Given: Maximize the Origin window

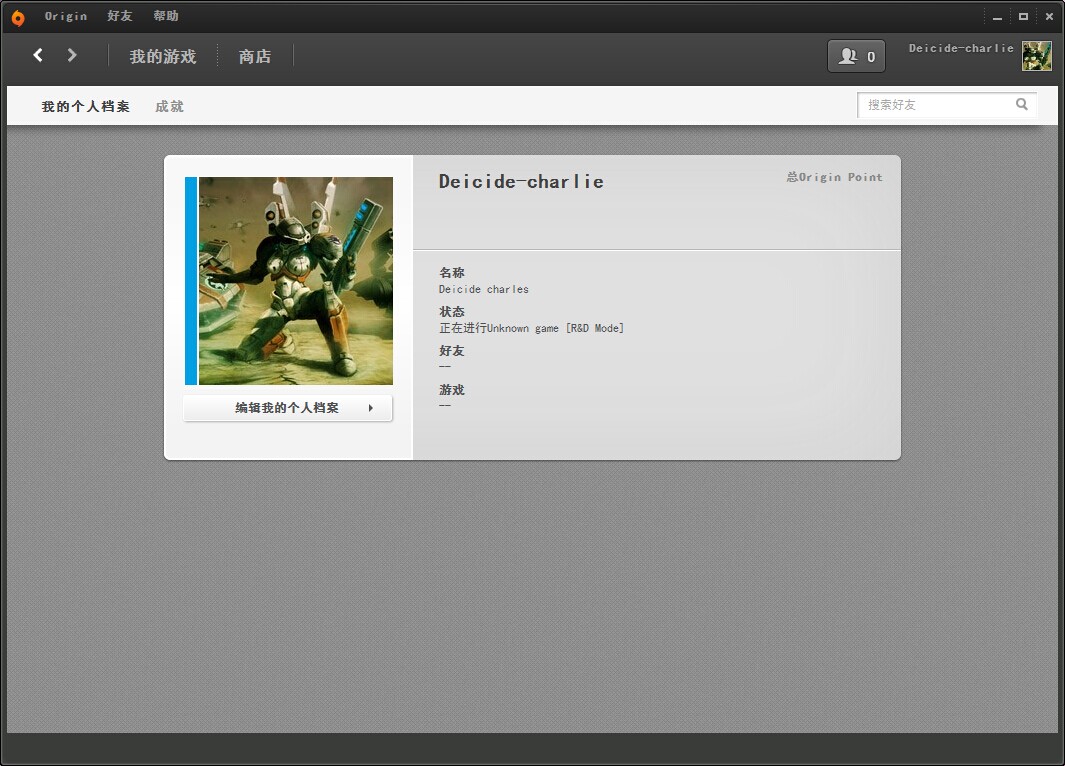Looking at the screenshot, I should [1023, 16].
